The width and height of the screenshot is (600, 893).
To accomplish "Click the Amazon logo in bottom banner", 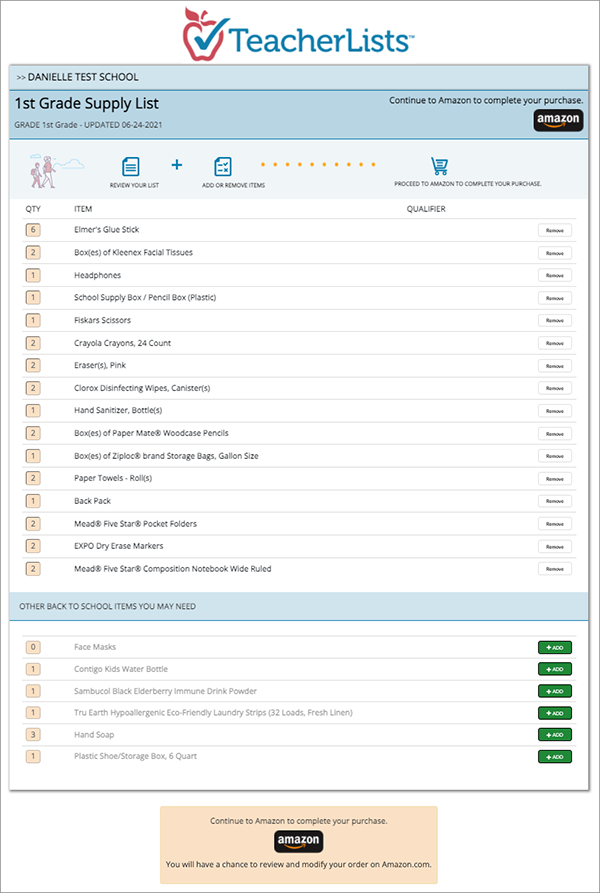I will click(x=298, y=841).
